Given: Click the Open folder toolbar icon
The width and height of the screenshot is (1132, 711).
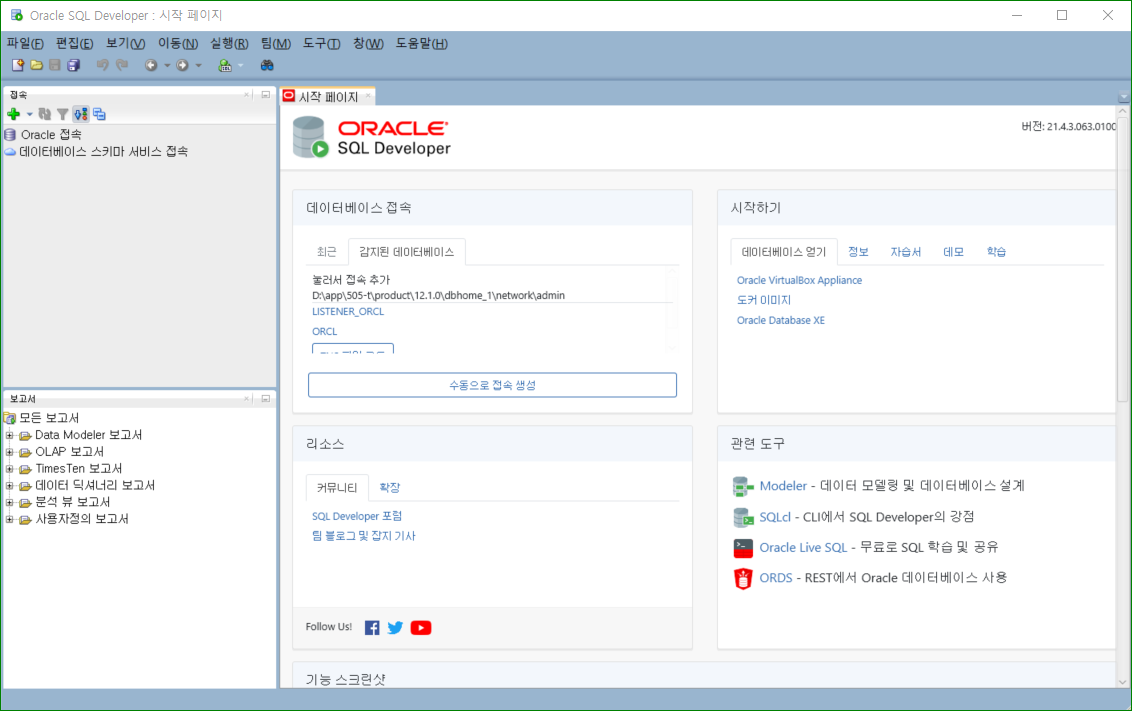Looking at the screenshot, I should [36, 66].
